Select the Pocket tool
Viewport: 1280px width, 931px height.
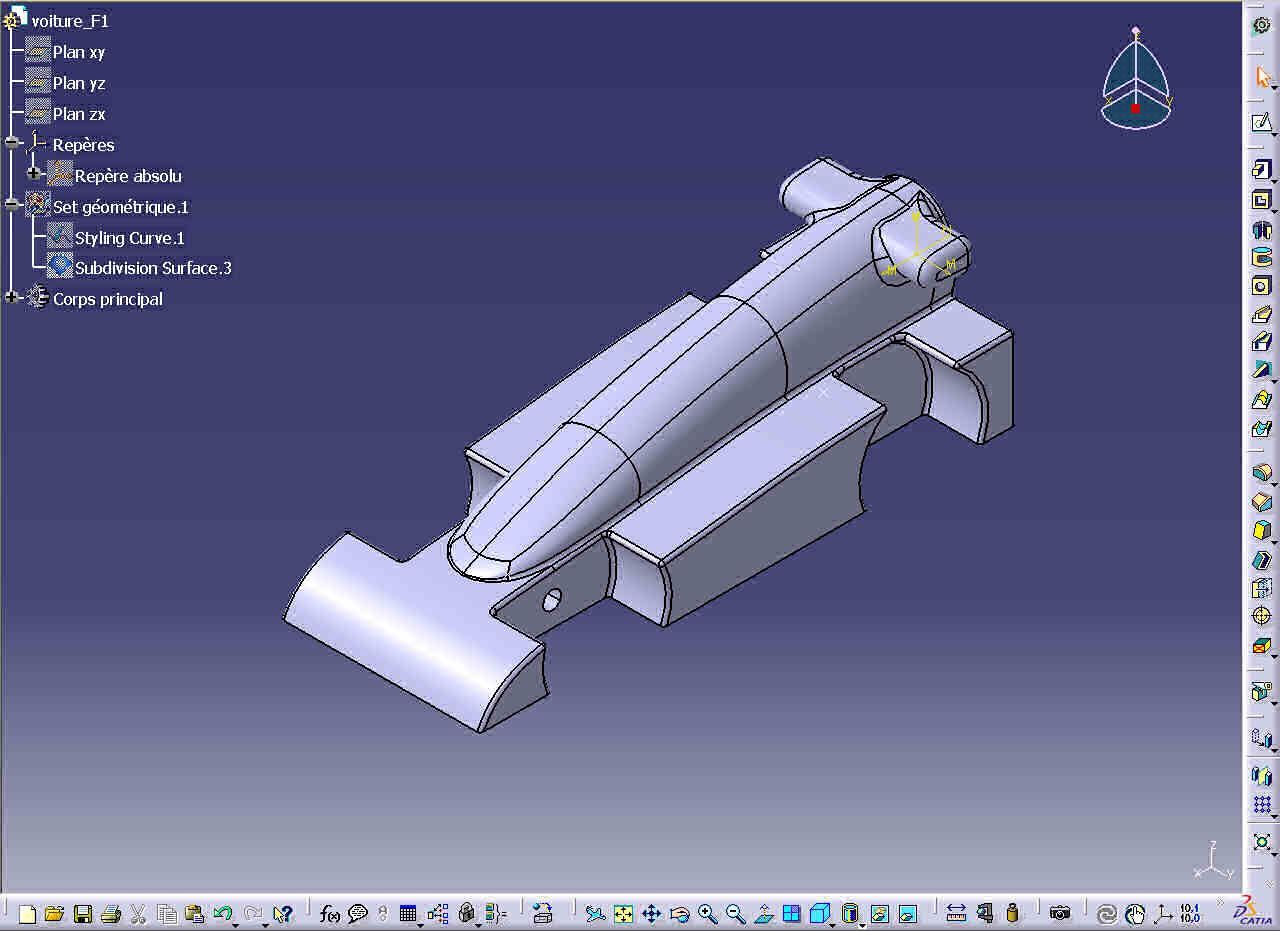(1261, 199)
